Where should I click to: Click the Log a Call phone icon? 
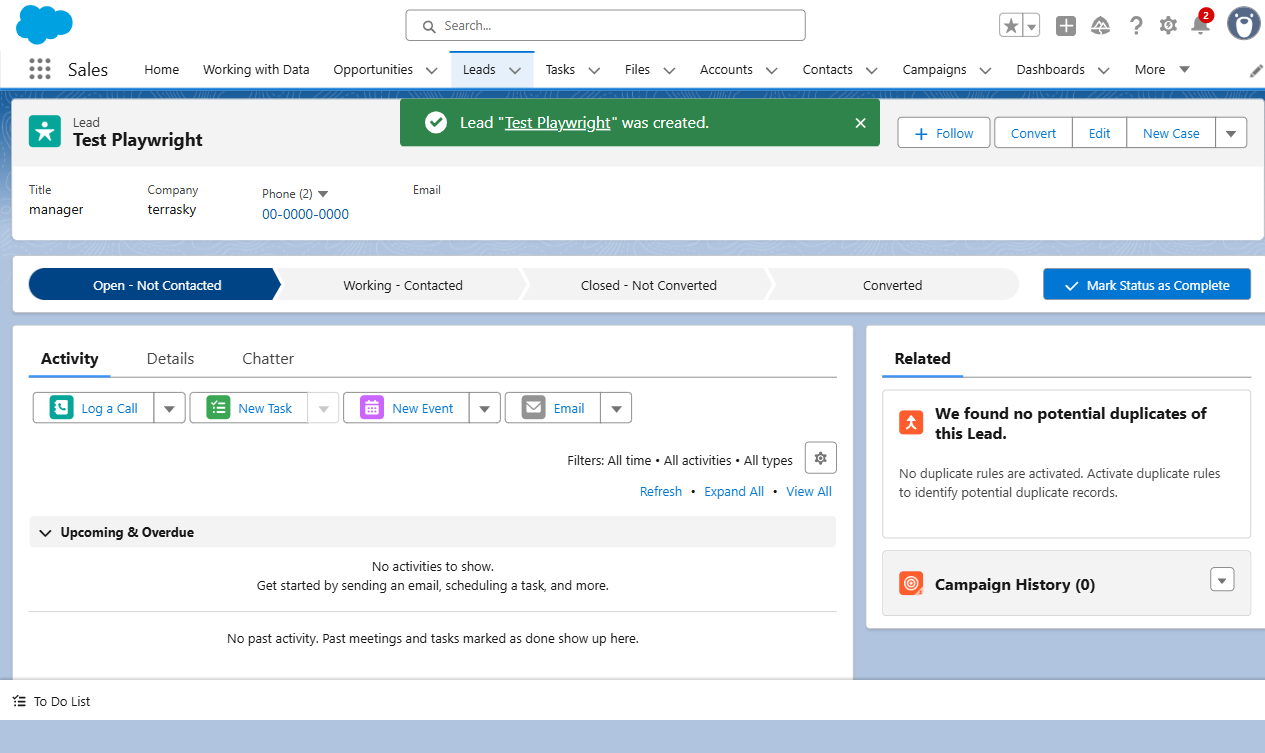pyautogui.click(x=62, y=408)
